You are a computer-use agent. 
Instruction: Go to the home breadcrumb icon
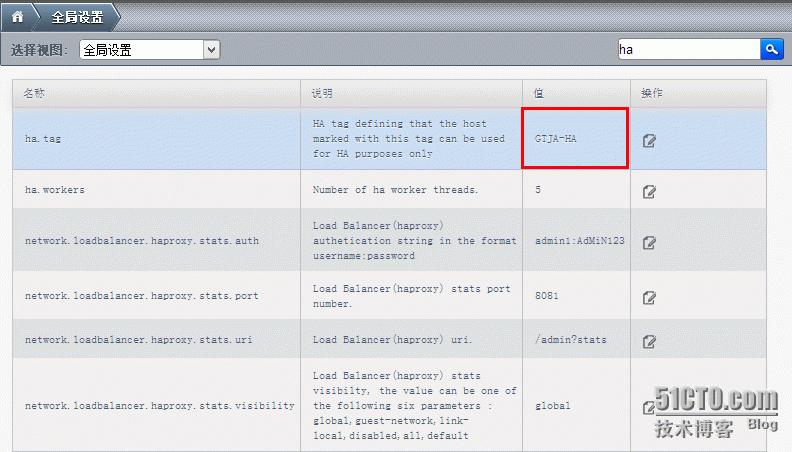pyautogui.click(x=18, y=17)
